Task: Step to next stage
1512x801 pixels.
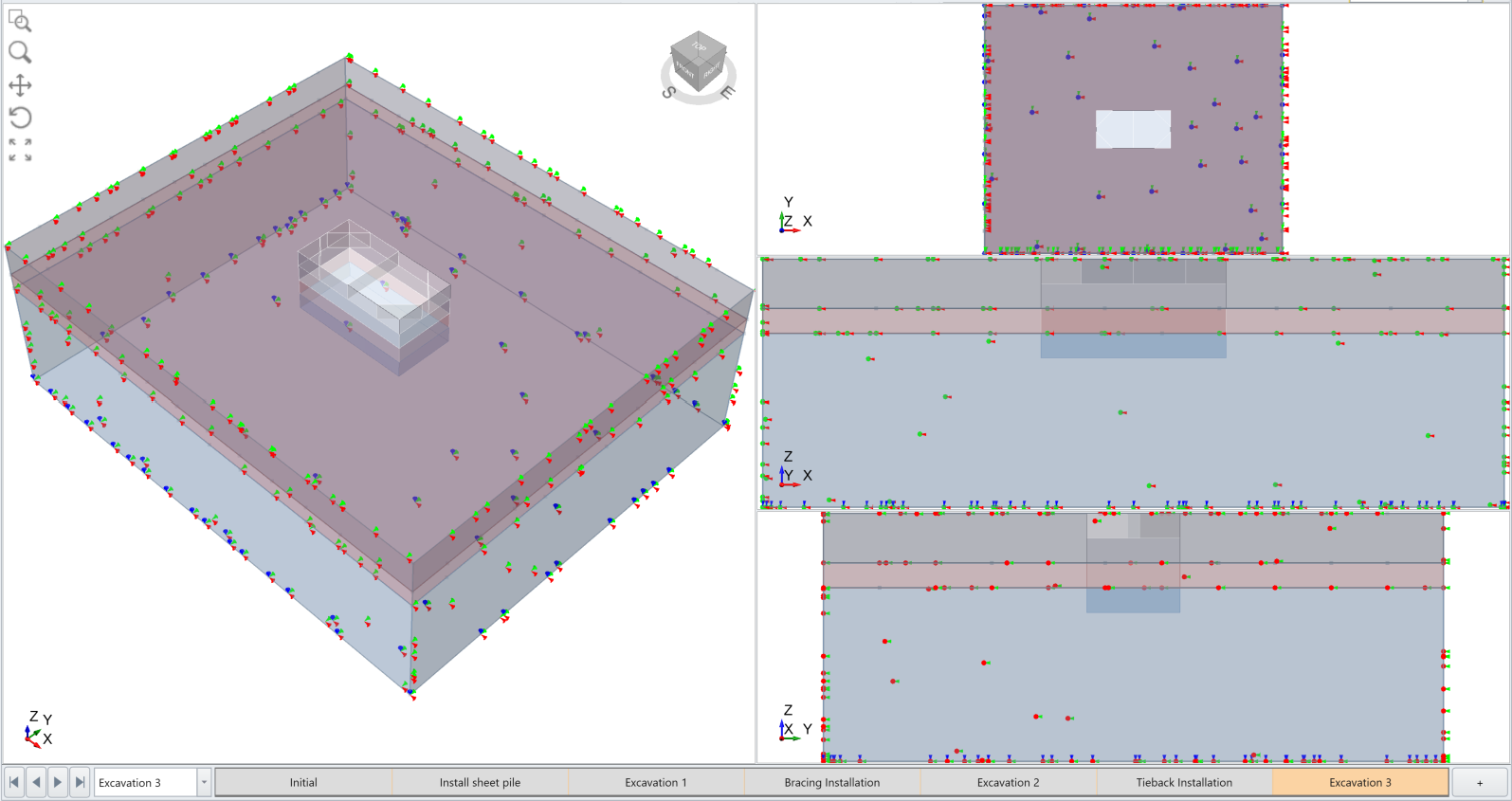Action: (58, 782)
